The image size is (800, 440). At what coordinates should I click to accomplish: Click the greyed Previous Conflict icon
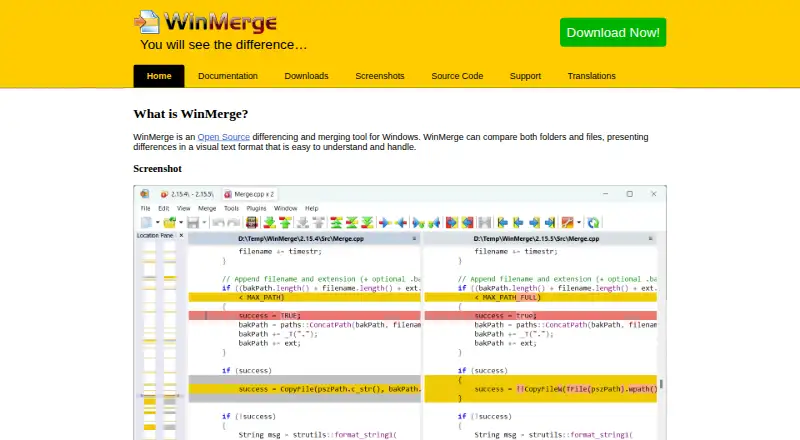(318, 223)
